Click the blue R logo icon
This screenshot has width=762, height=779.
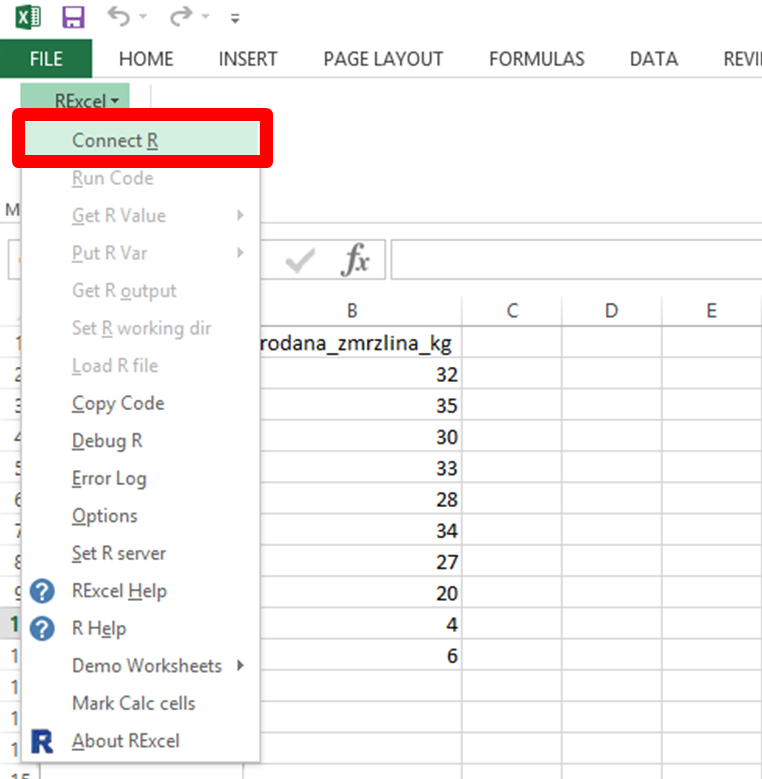(42, 741)
